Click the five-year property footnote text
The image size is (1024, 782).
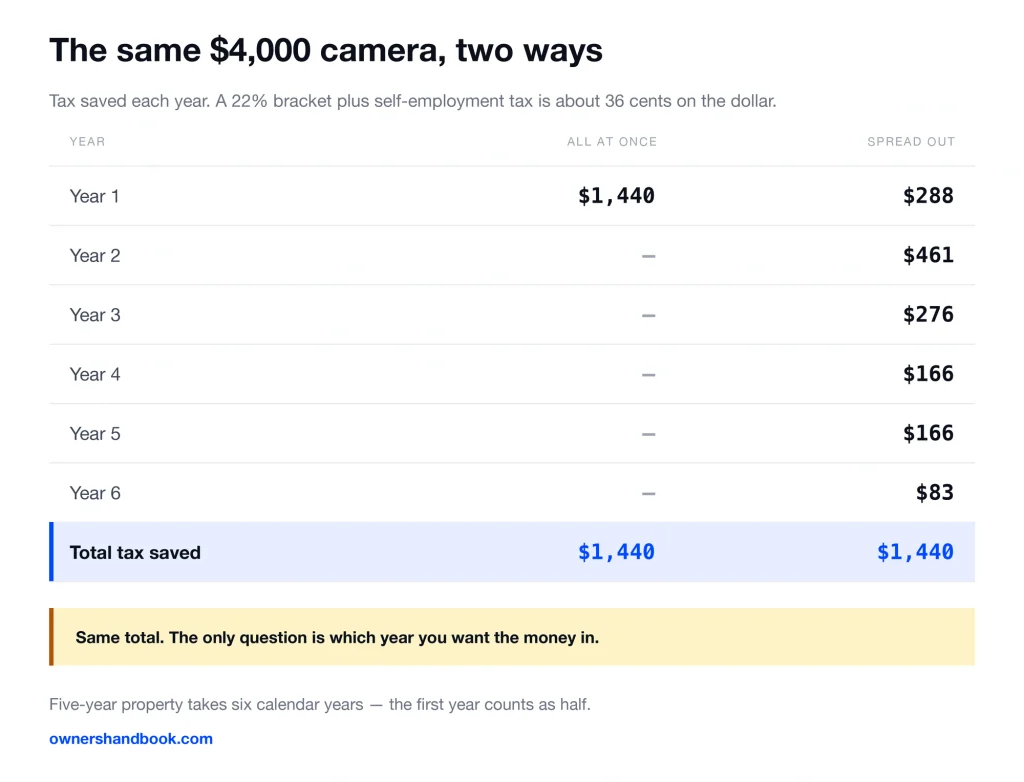coord(320,704)
